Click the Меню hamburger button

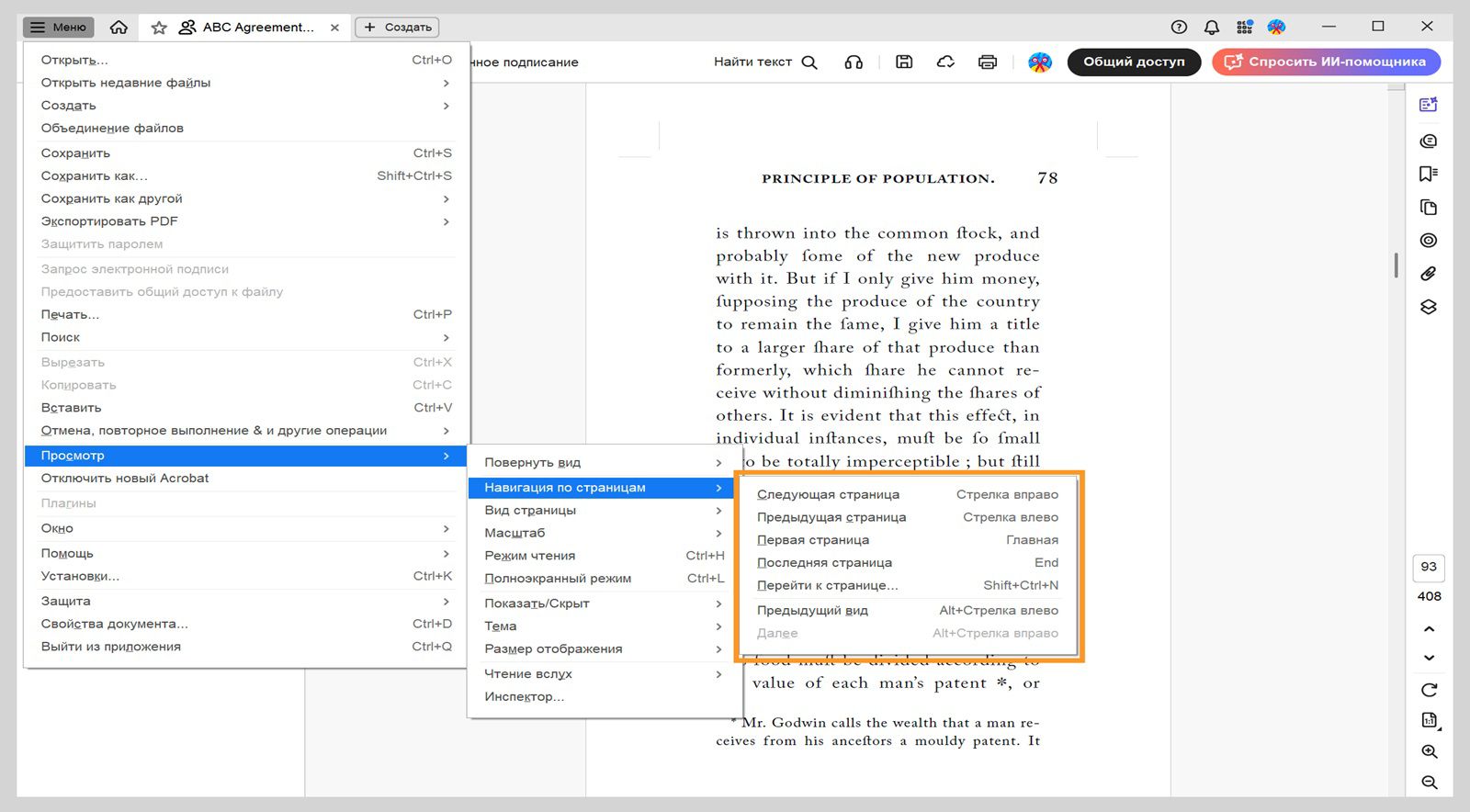[58, 28]
